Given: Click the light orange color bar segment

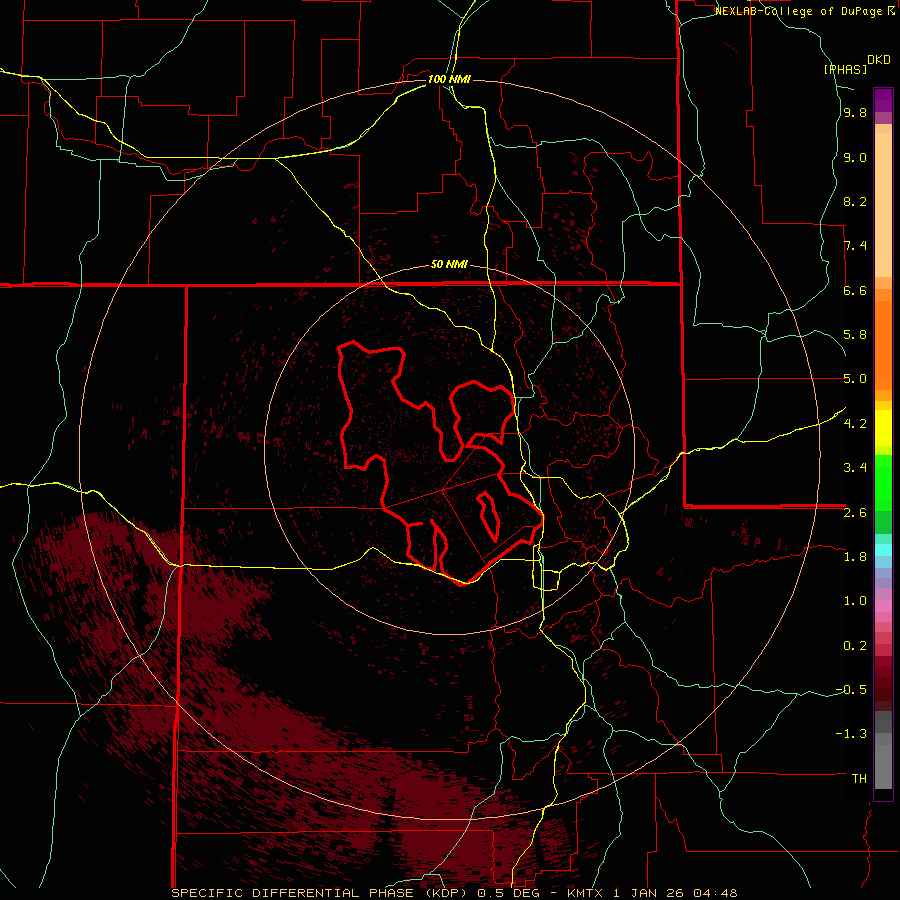Looking at the screenshot, I should [x=883, y=205].
